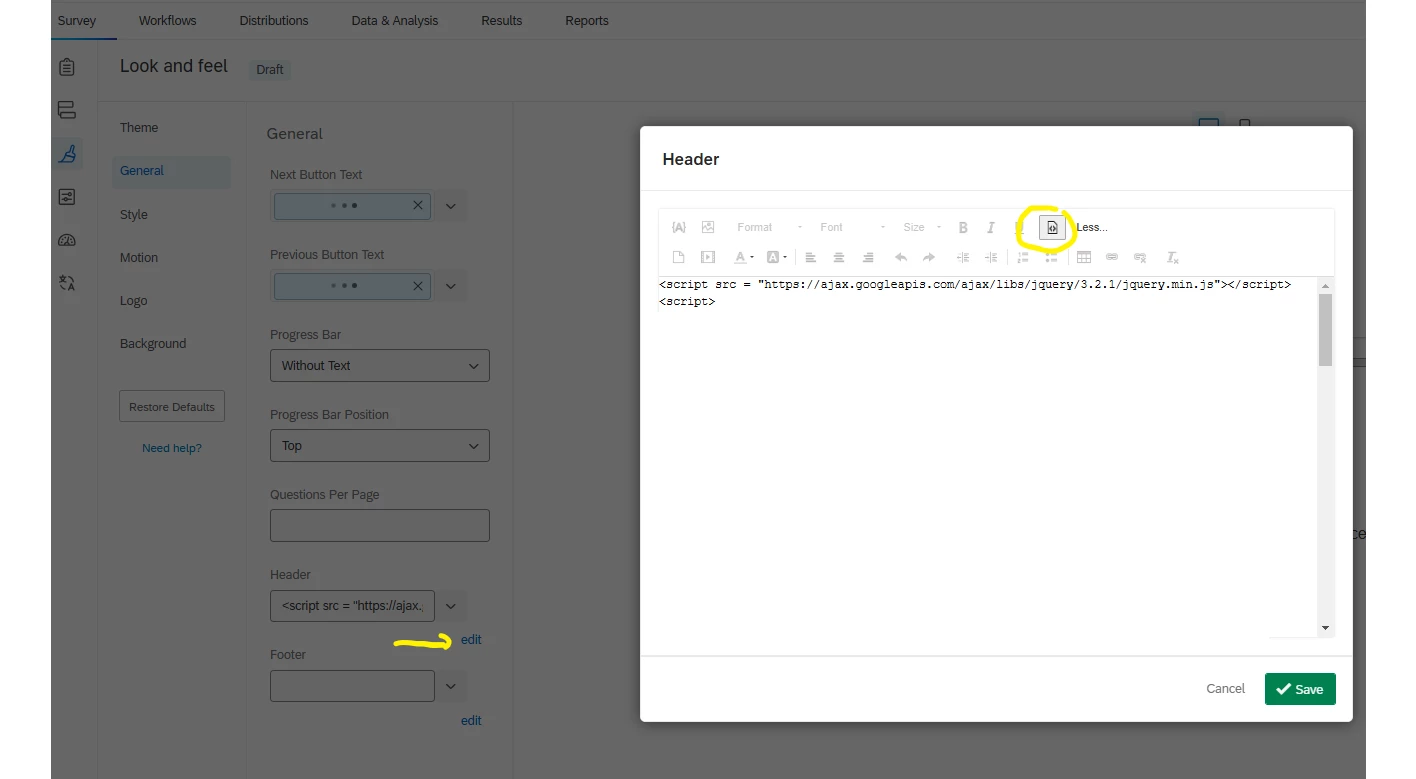
Task: Click the unlink icon
Action: point(1141,257)
